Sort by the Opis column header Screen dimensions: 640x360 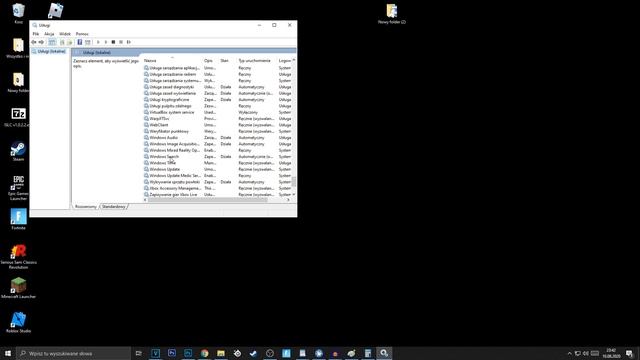tap(211, 60)
